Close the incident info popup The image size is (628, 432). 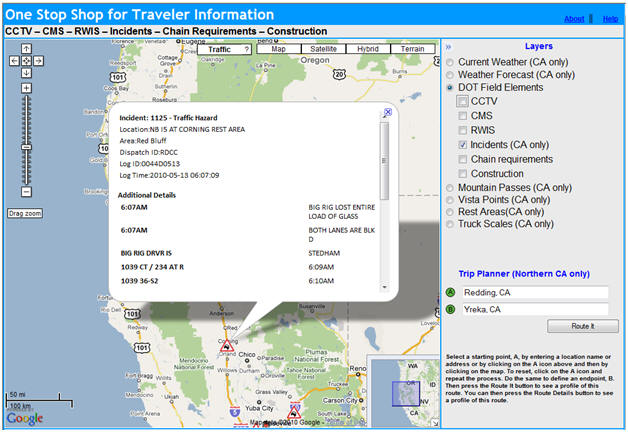click(x=388, y=112)
